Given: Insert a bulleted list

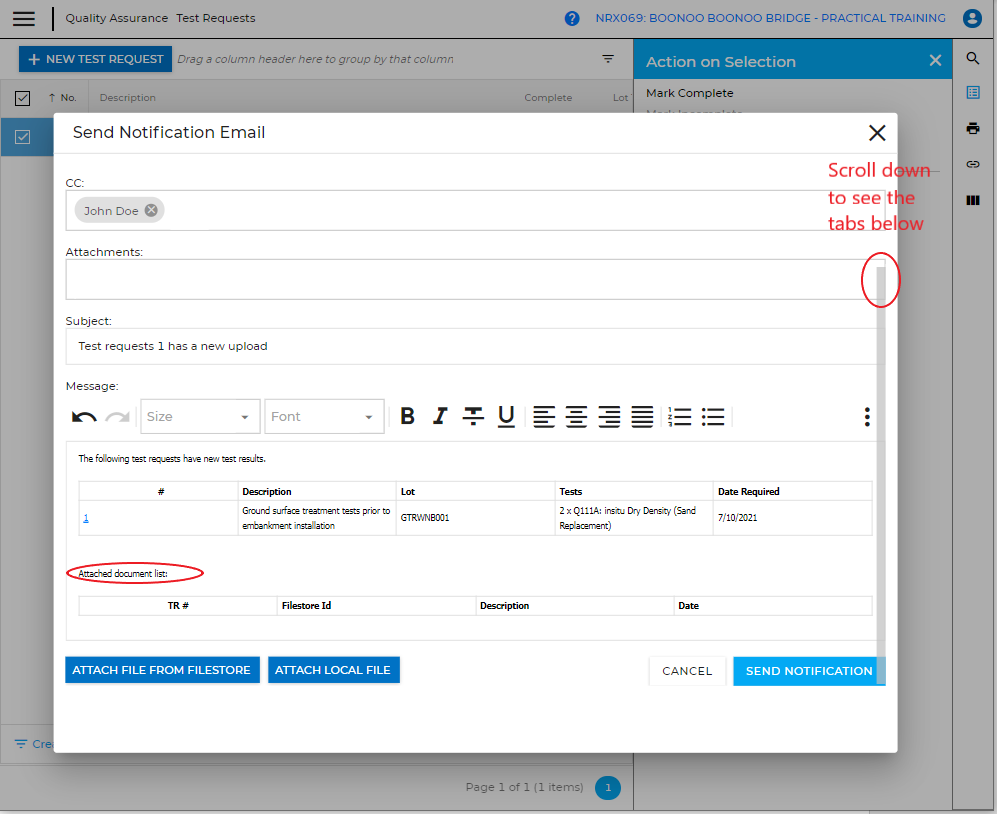Looking at the screenshot, I should tap(713, 417).
